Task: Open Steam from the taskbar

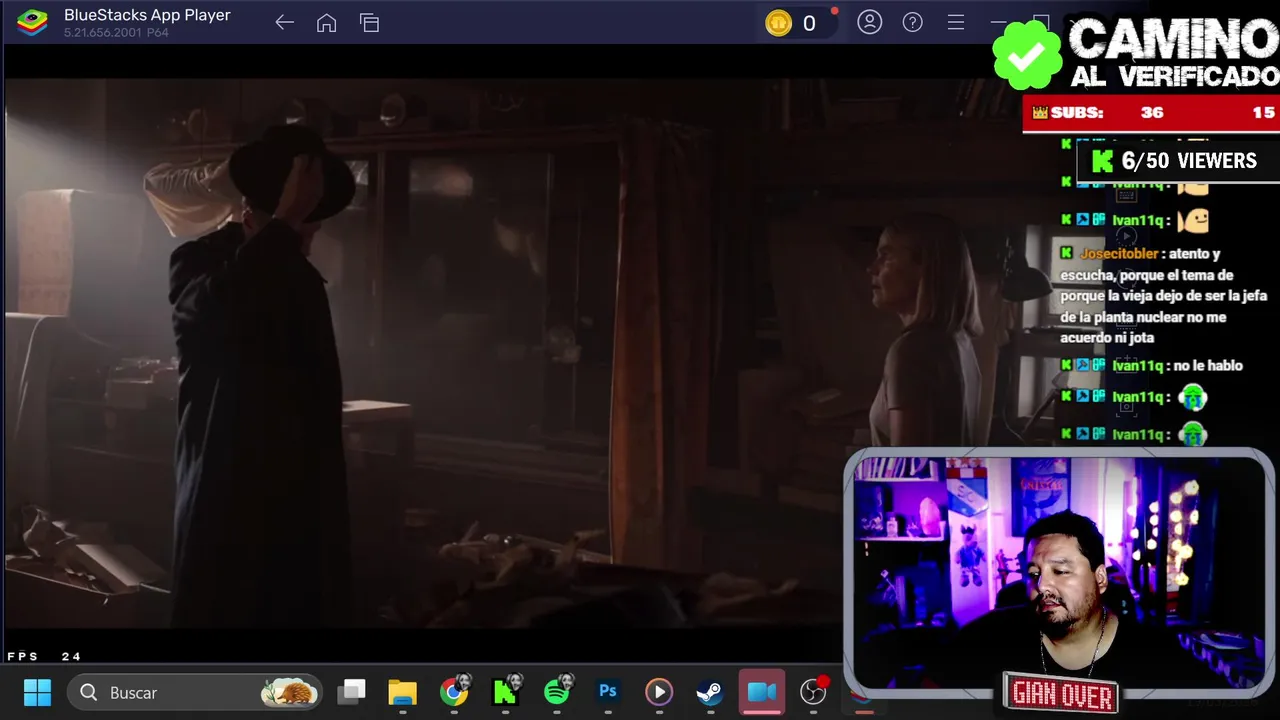Action: [710, 692]
